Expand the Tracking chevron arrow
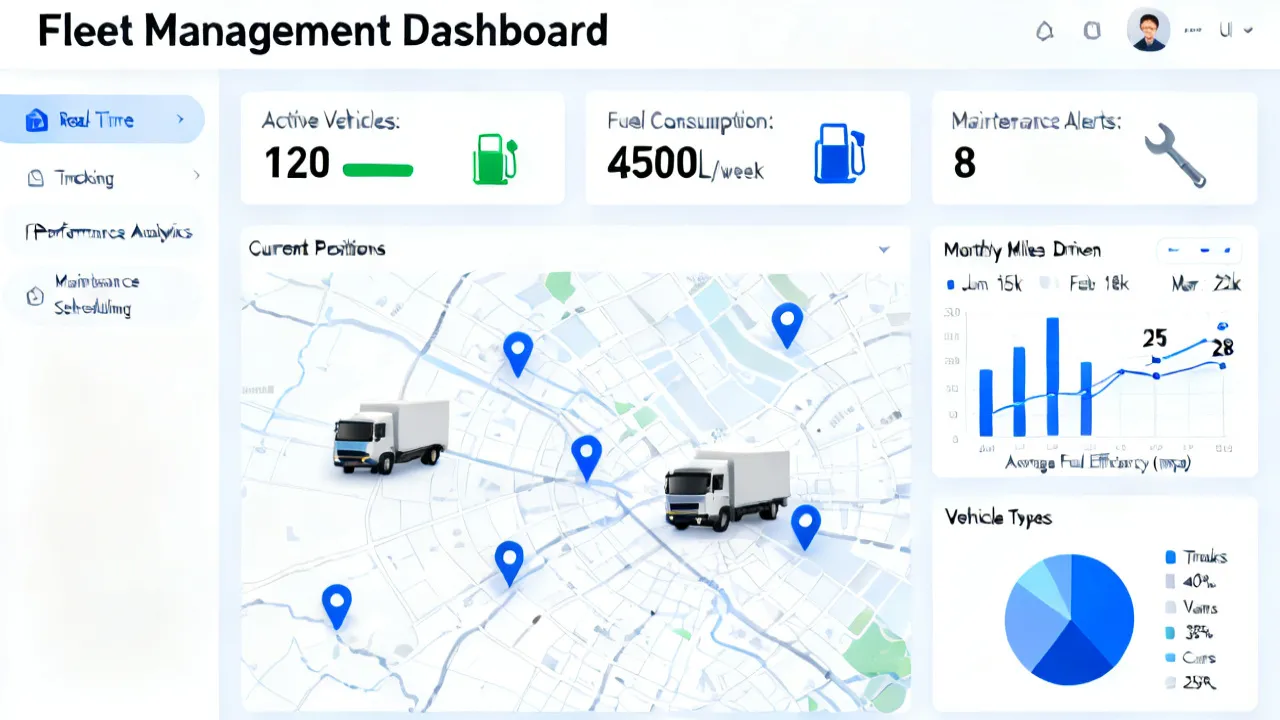The height and width of the screenshot is (720, 1280). point(196,175)
